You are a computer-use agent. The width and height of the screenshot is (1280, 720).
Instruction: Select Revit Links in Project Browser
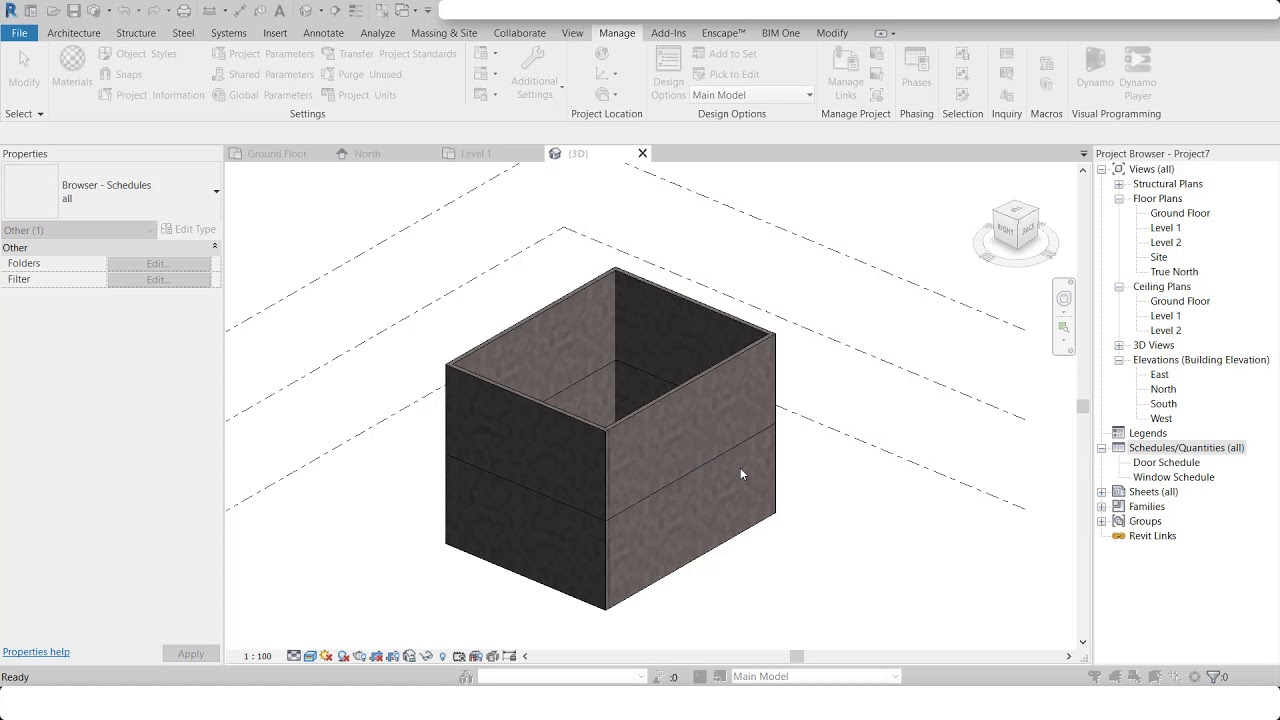click(1152, 536)
